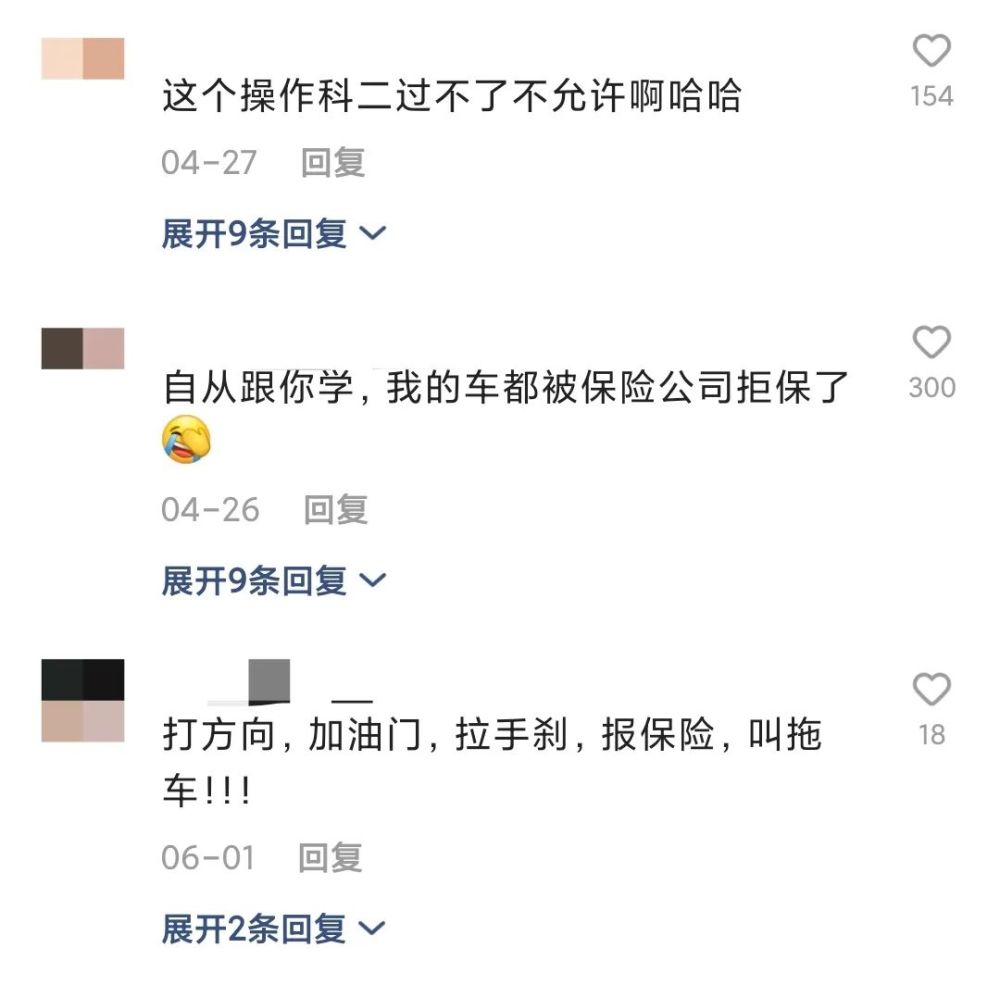The height and width of the screenshot is (985, 1000).
Task: Open second commenter's avatar profile
Action: (x=83, y=348)
